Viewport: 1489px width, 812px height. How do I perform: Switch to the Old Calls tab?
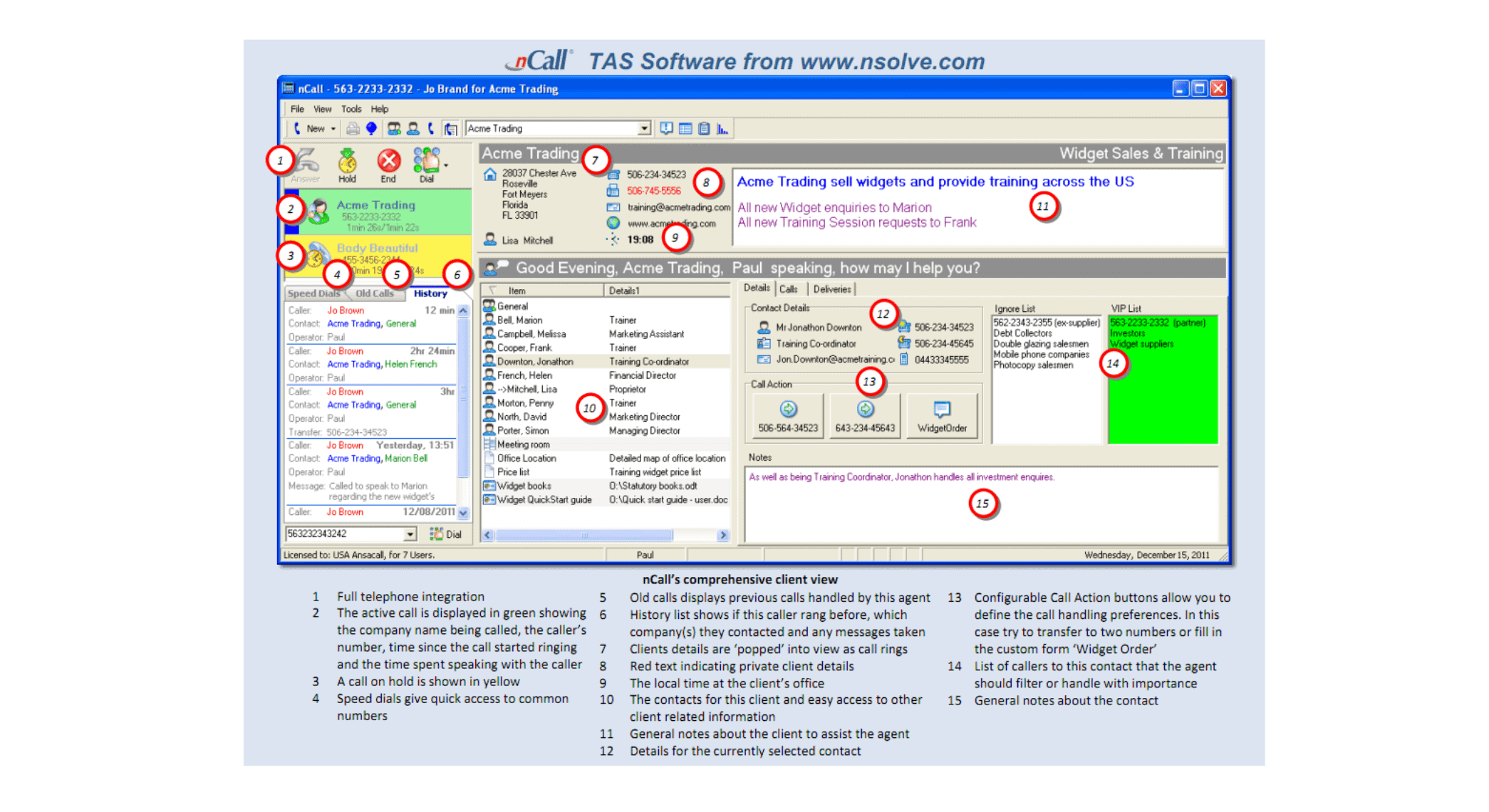click(x=375, y=293)
